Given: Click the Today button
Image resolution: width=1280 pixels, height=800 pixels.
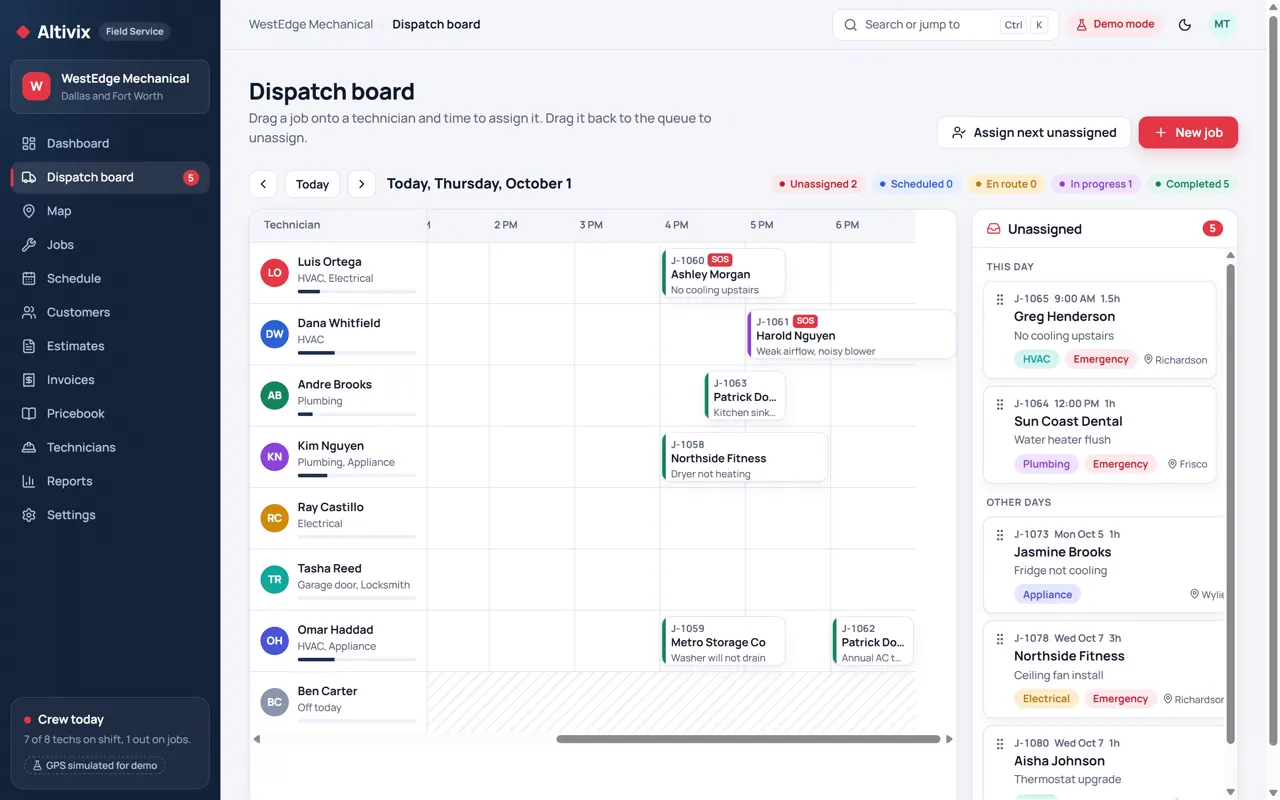Looking at the screenshot, I should coord(312,184).
